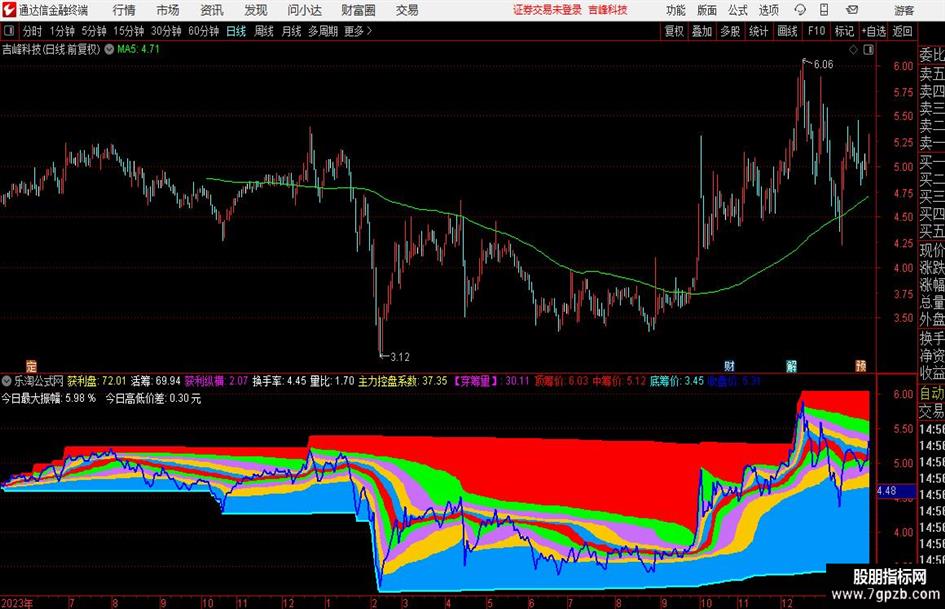The width and height of the screenshot is (945, 609).
Task: Switch to the 30分钟 period tab
Action: [x=166, y=31]
